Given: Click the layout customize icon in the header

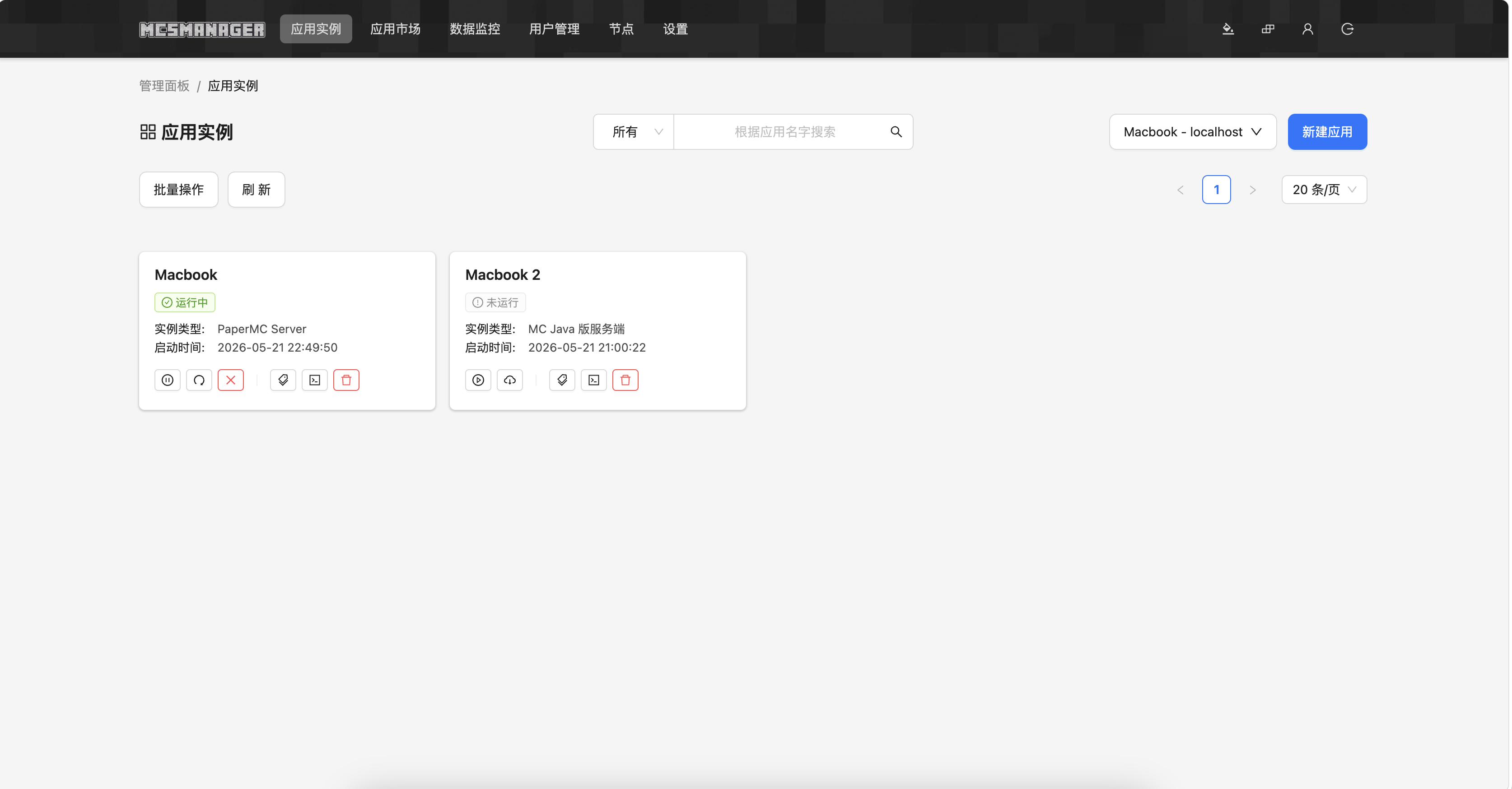Looking at the screenshot, I should [x=1268, y=29].
